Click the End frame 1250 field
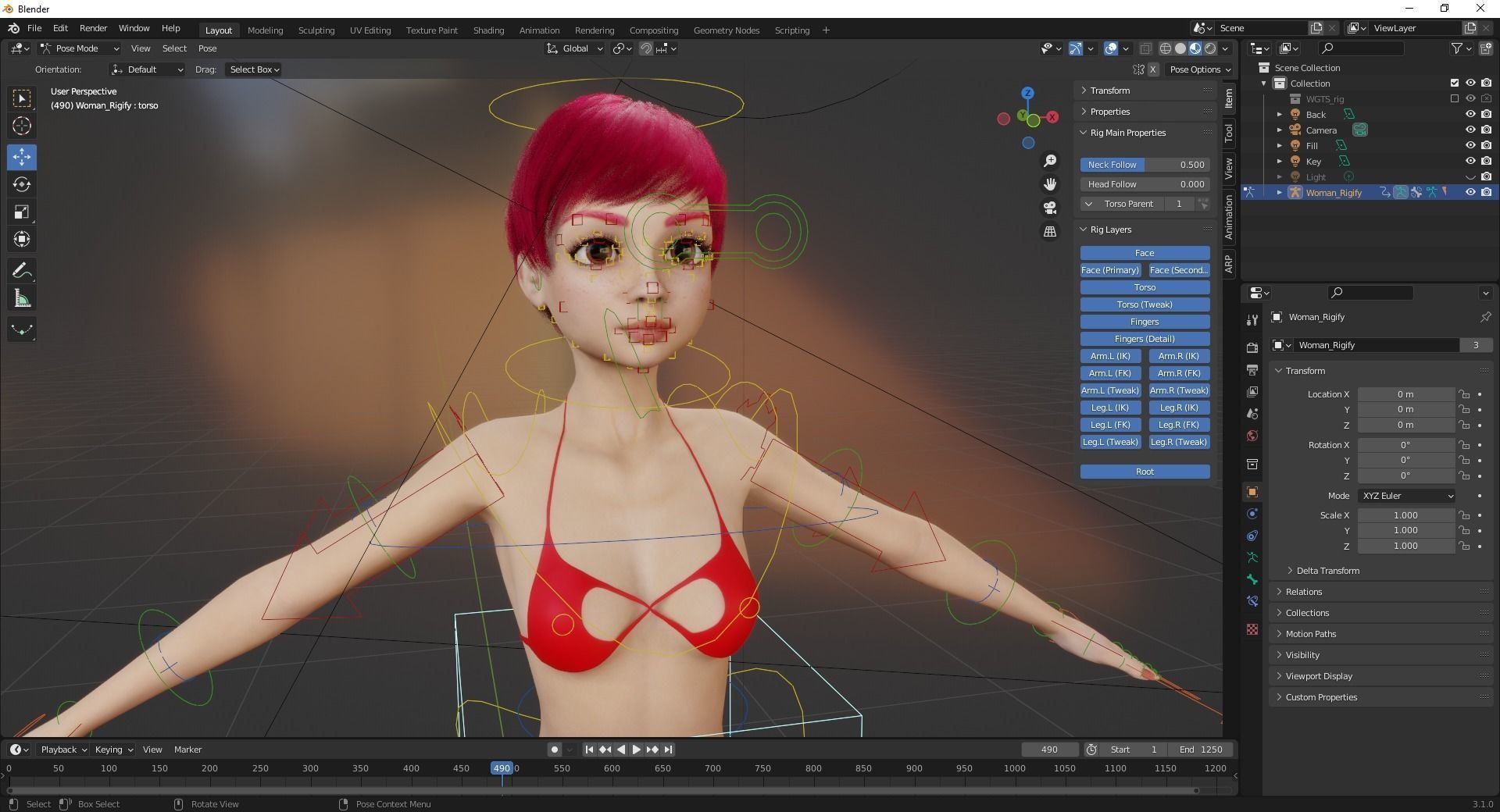 1201,750
